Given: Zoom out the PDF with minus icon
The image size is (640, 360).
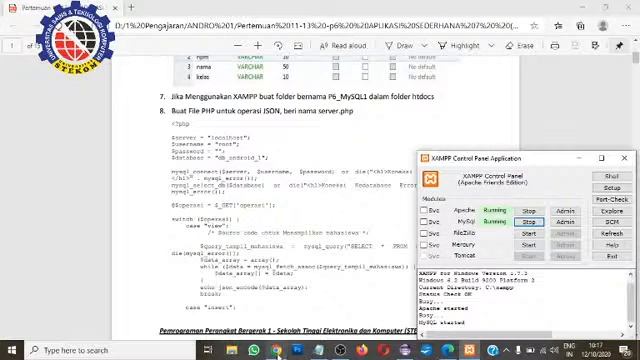Looking at the screenshot, I should [238, 46].
